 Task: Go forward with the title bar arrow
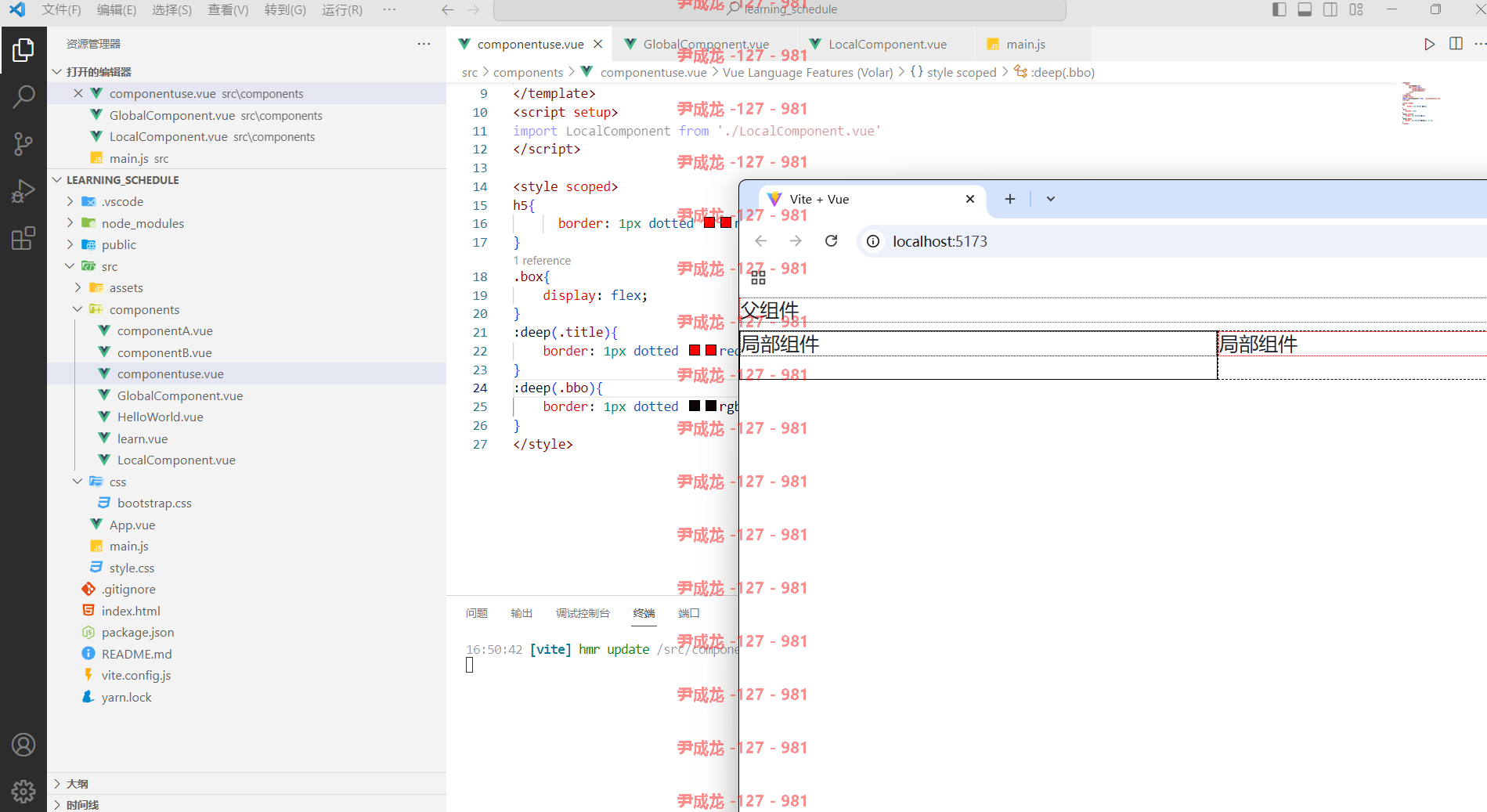point(474,9)
